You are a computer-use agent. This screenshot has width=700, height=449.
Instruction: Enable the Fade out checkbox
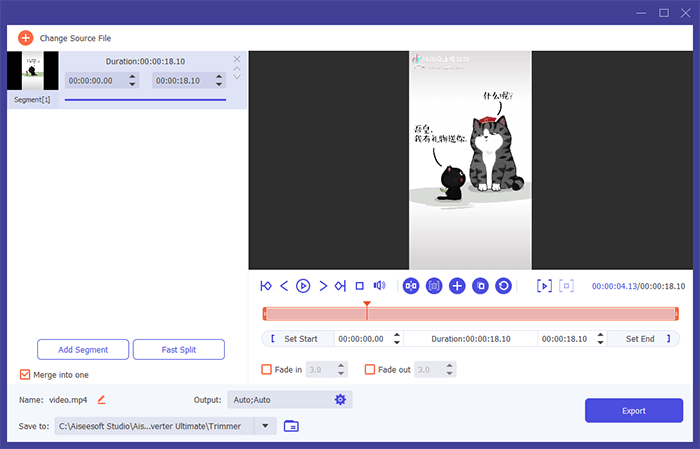pyautogui.click(x=370, y=370)
